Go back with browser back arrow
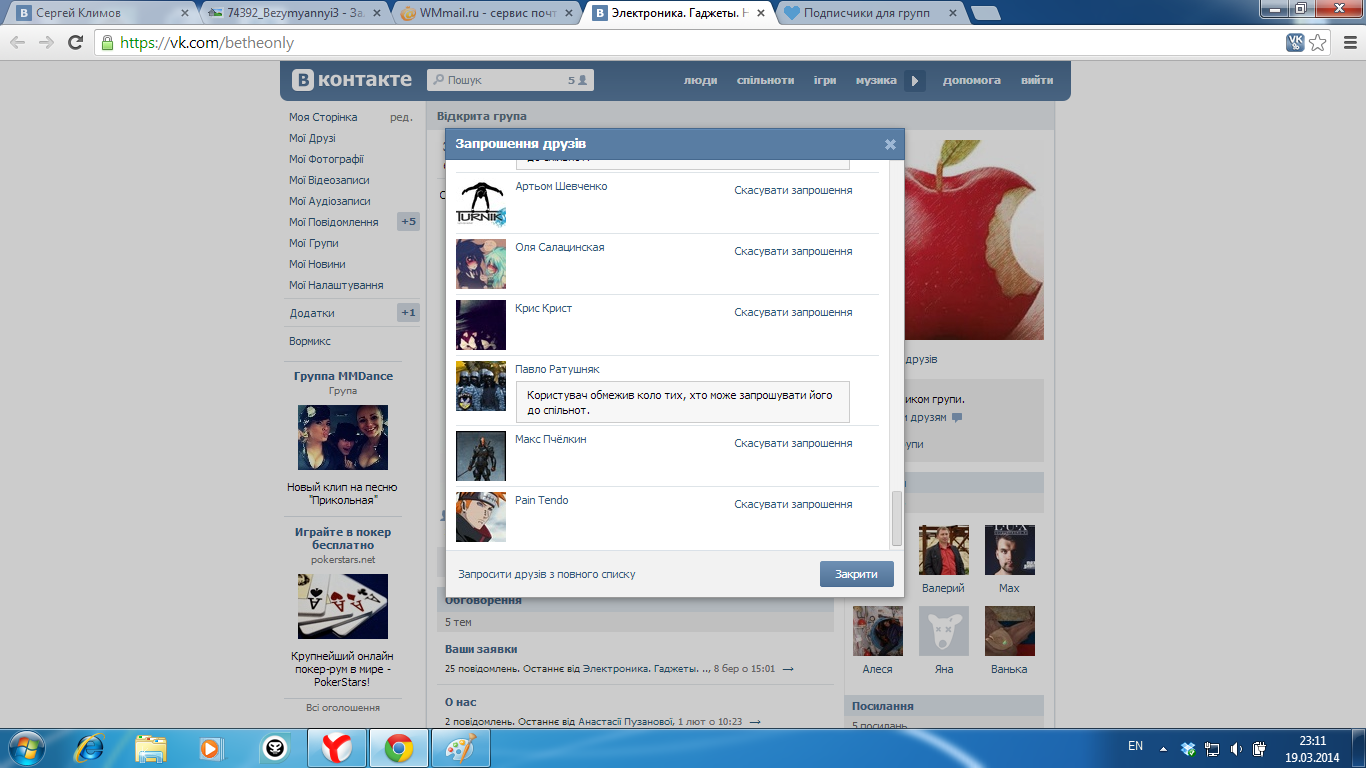The width and height of the screenshot is (1366, 768). (18, 43)
